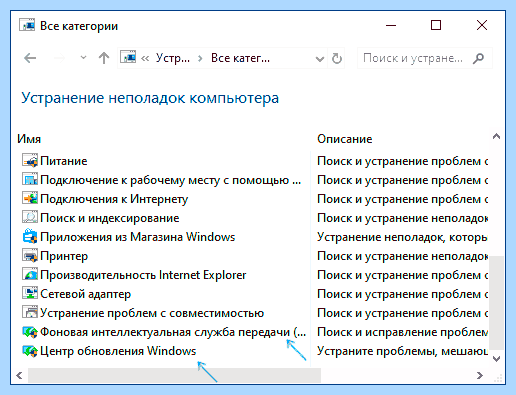Click the Принтер icon

[30, 256]
